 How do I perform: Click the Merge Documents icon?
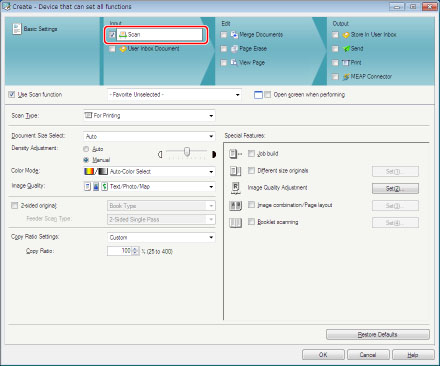click(234, 35)
